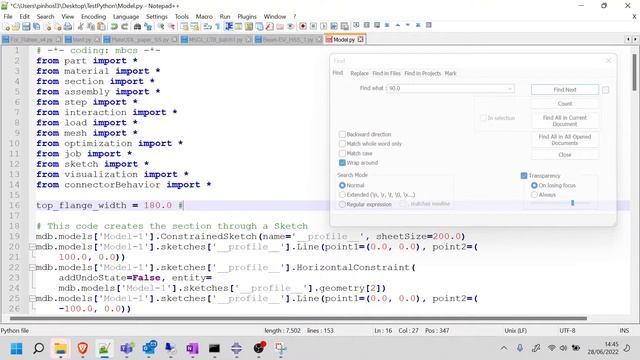
Task: Redo the edit using the Redo icon
Action: point(124,27)
